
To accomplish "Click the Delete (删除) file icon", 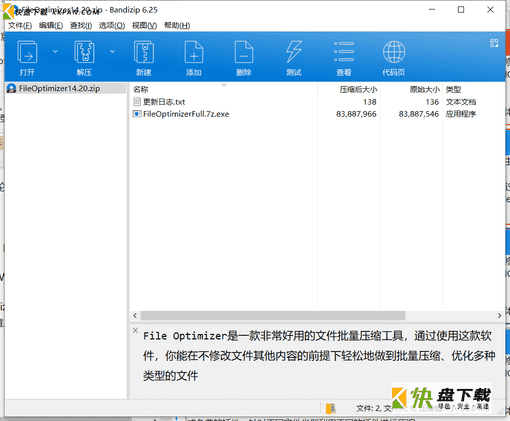I will [x=244, y=52].
